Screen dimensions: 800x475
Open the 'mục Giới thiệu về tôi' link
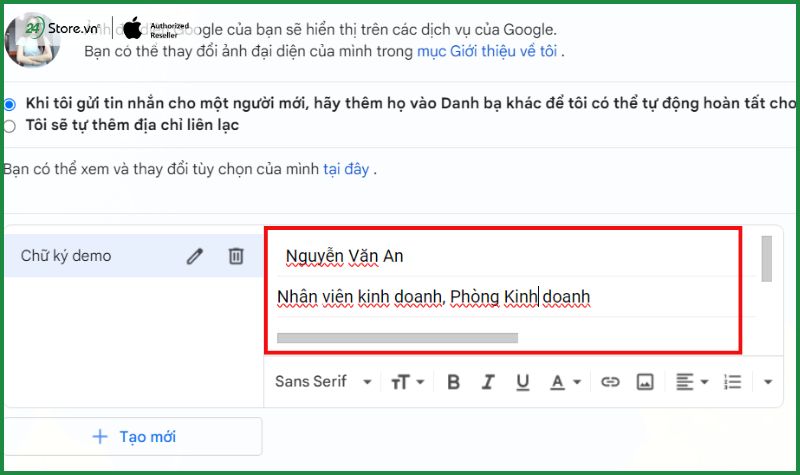(487, 52)
